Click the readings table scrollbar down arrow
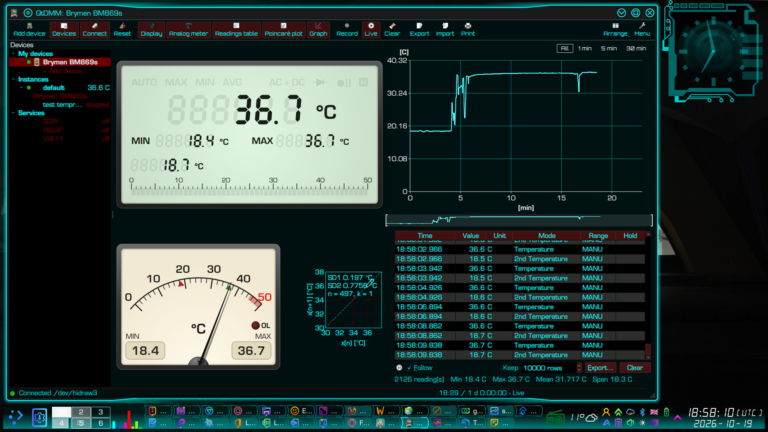The image size is (768, 432). pos(648,358)
